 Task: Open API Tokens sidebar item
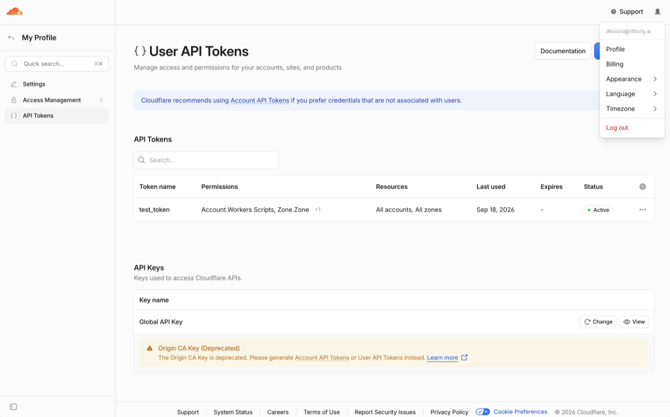tap(57, 116)
